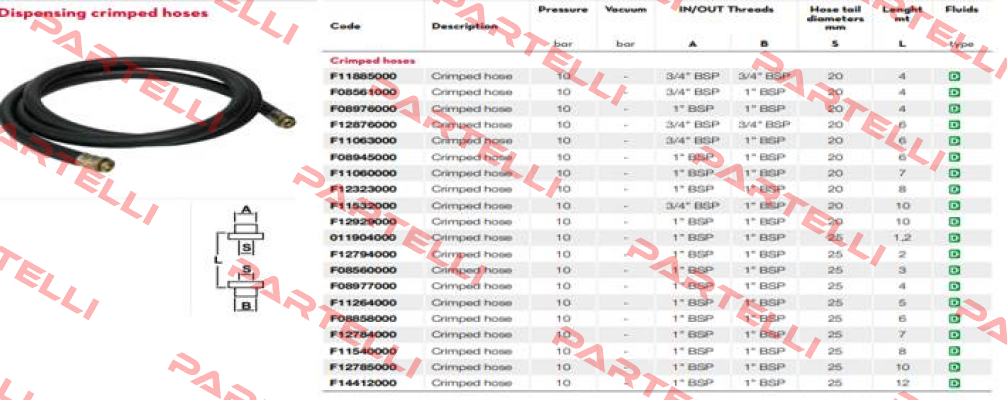This screenshot has width=1007, height=400.
Task: Select product code F11885000
Action: coord(363,76)
